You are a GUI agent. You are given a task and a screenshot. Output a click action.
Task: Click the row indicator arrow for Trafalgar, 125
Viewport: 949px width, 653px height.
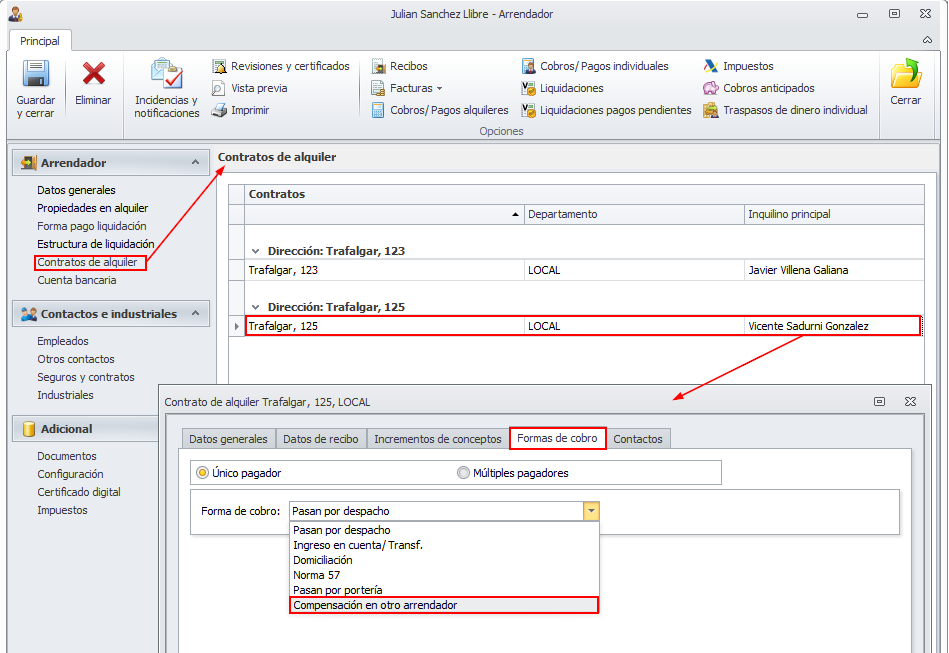(237, 326)
